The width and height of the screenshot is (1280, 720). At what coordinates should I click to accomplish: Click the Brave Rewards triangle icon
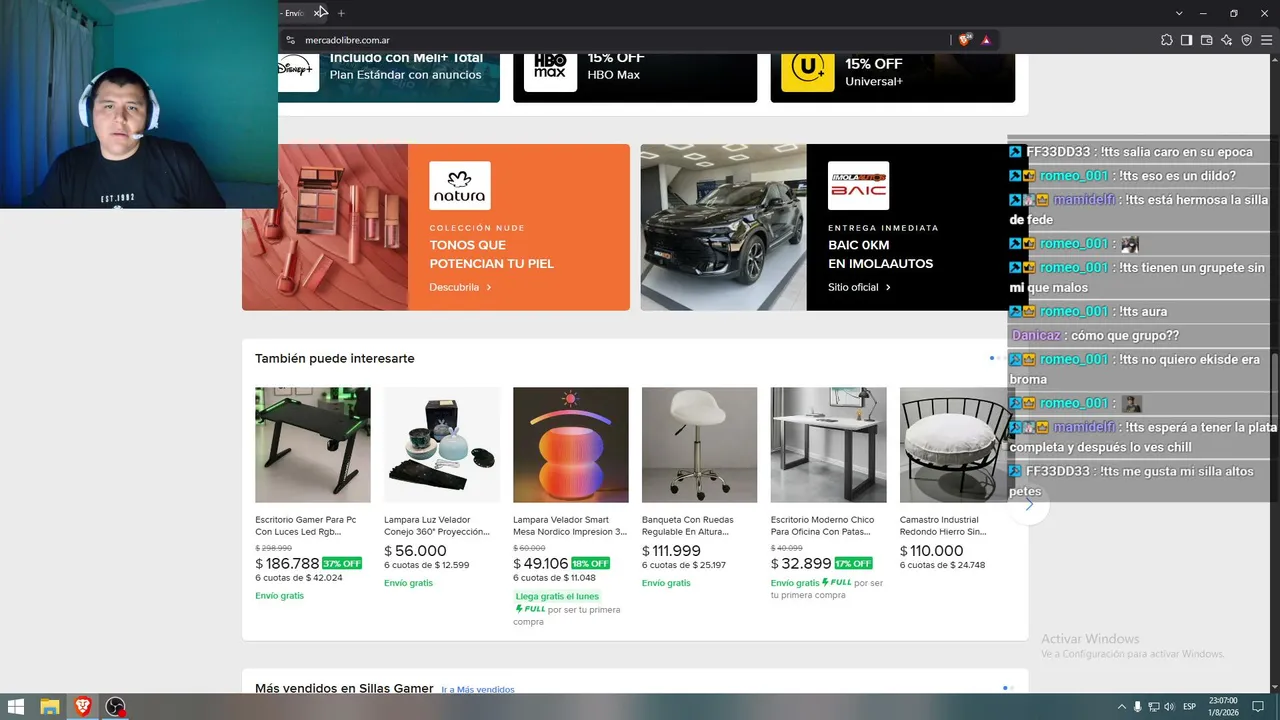[x=986, y=40]
